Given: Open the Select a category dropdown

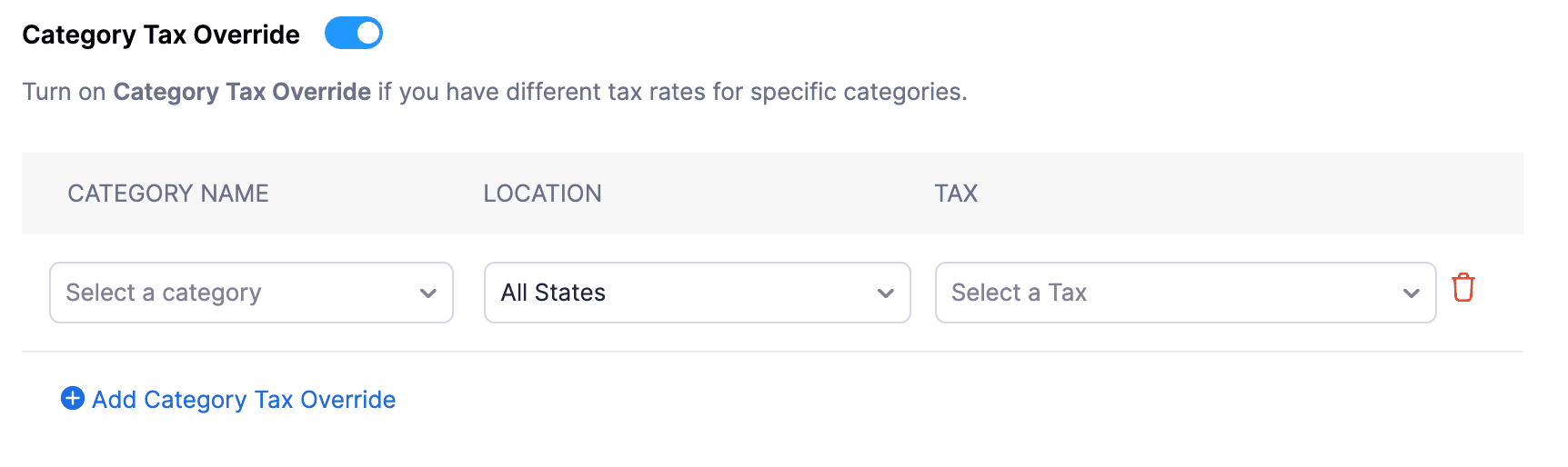Looking at the screenshot, I should [x=251, y=293].
